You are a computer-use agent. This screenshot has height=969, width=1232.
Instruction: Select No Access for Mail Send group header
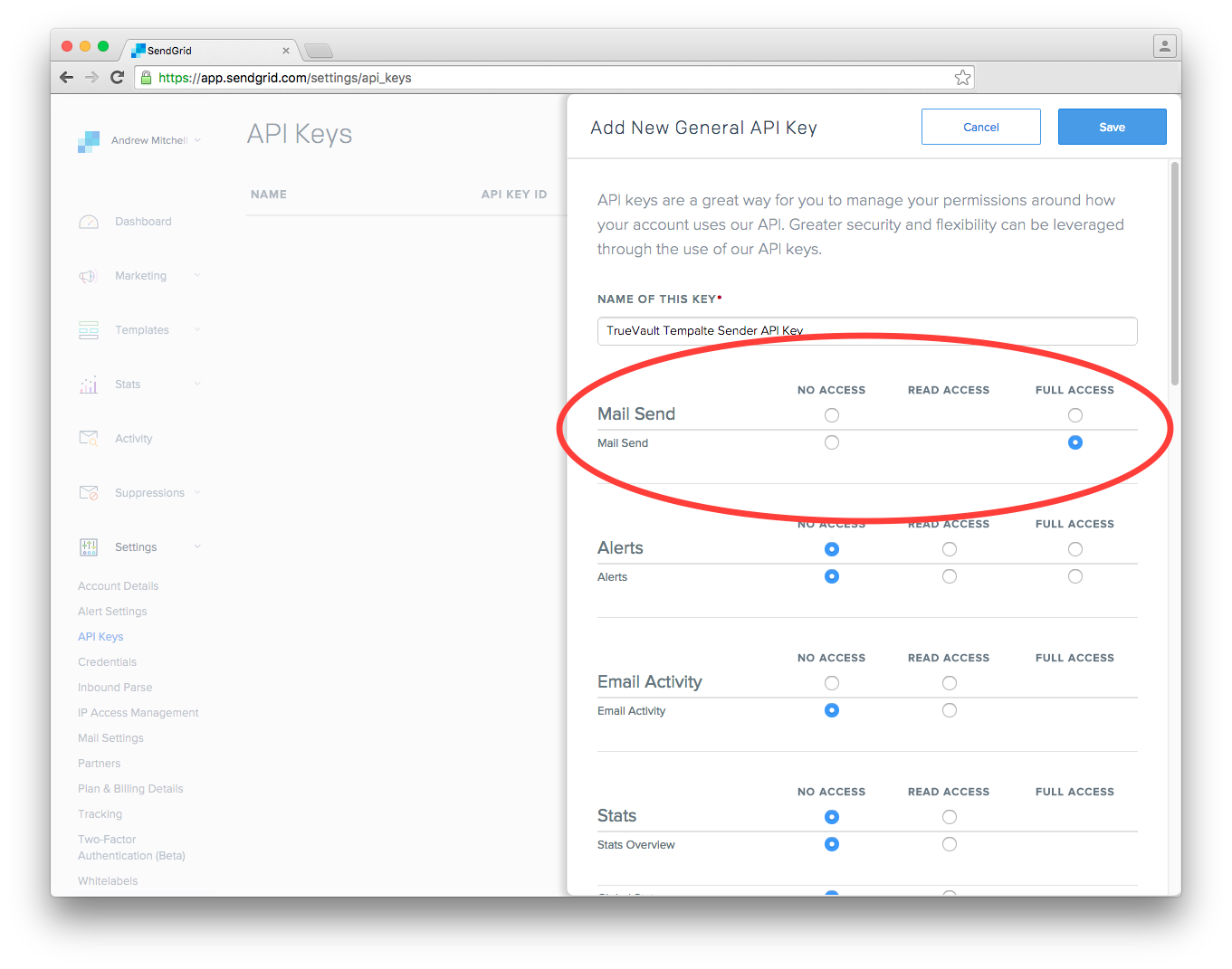tap(832, 415)
